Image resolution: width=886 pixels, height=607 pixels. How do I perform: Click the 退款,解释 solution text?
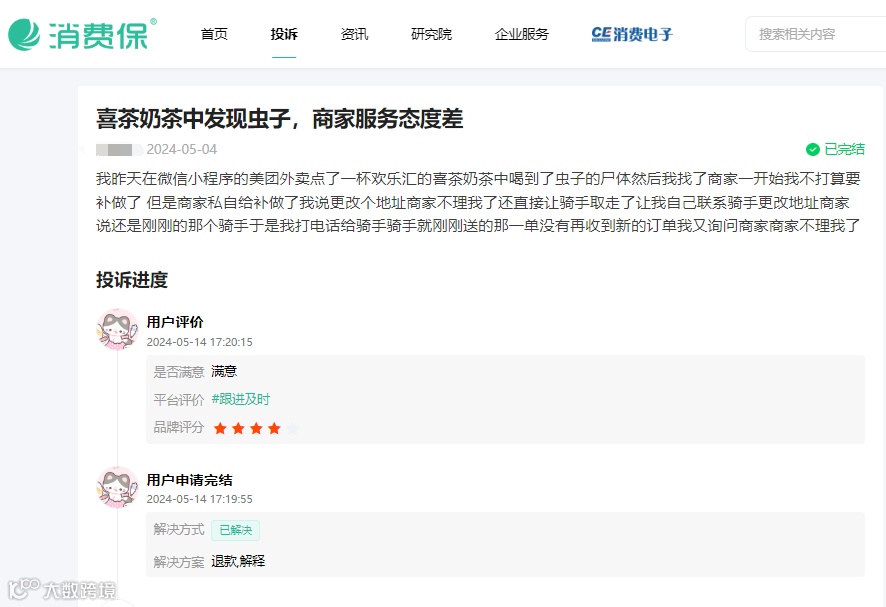238,561
